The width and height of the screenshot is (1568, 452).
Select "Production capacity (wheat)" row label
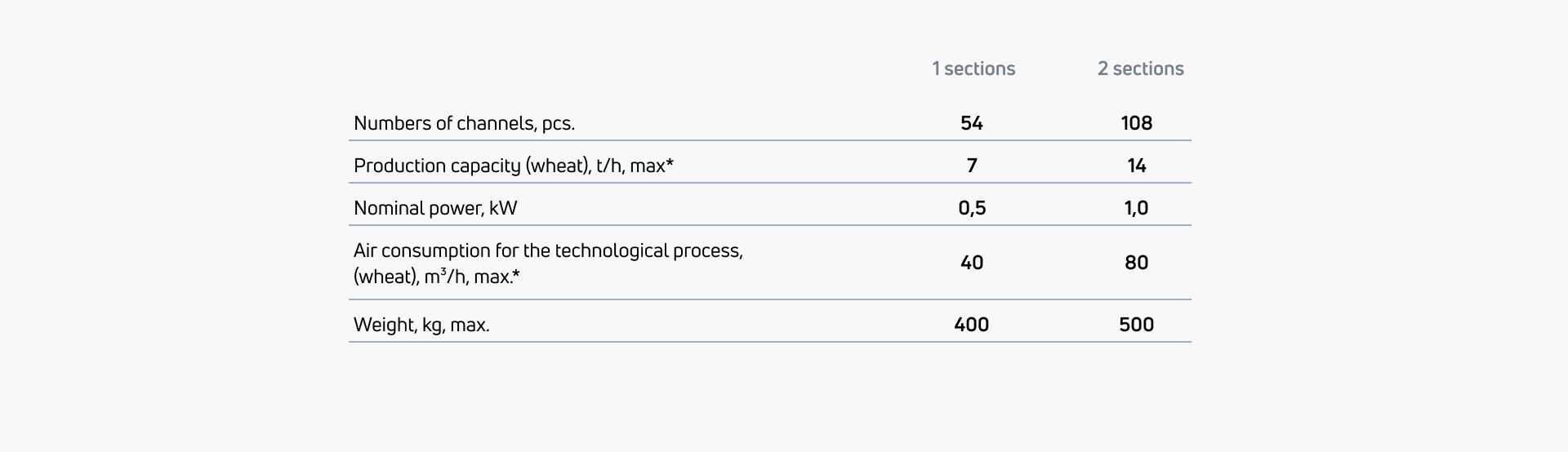click(513, 166)
